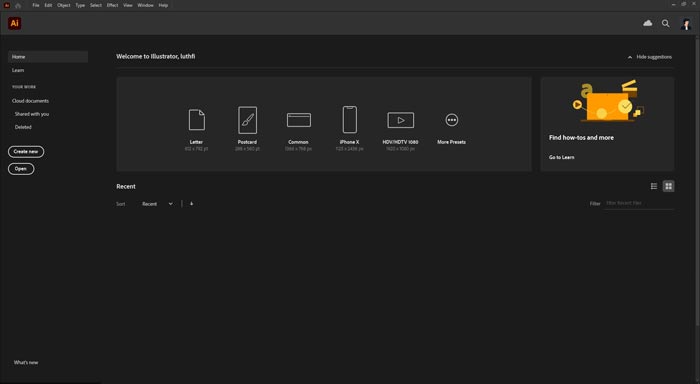Reverse sort order with the arrow icon

[192, 204]
